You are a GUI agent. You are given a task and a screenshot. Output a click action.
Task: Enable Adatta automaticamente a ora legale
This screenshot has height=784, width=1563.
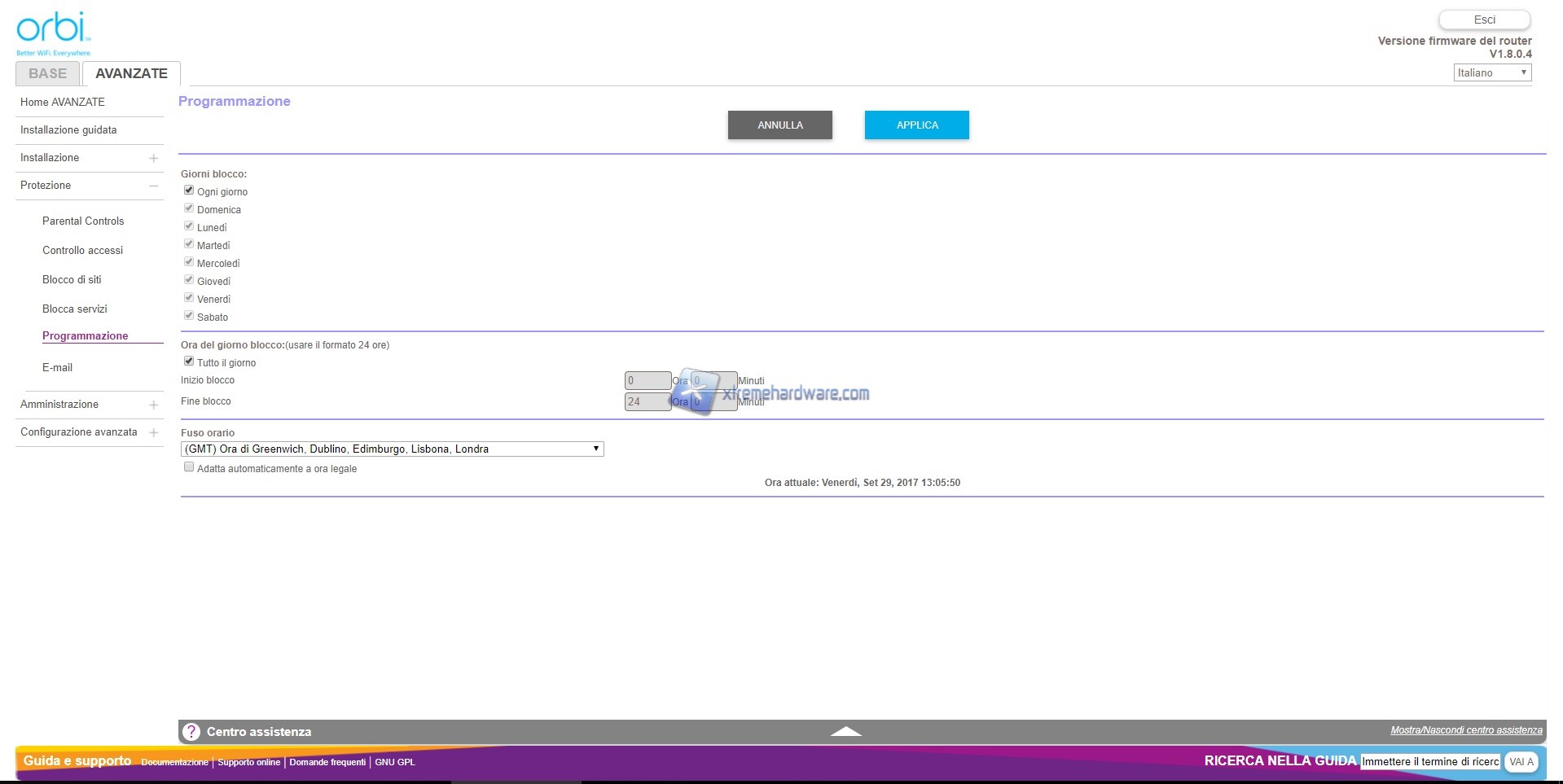(x=189, y=467)
